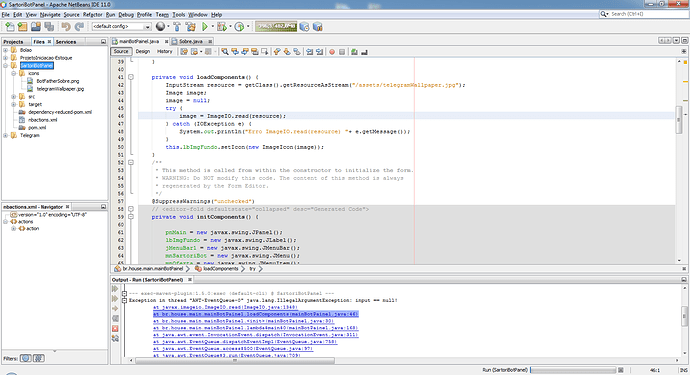Toggle Highlight Search in editor toolbar
The image size is (690, 375).
click(x=255, y=52)
